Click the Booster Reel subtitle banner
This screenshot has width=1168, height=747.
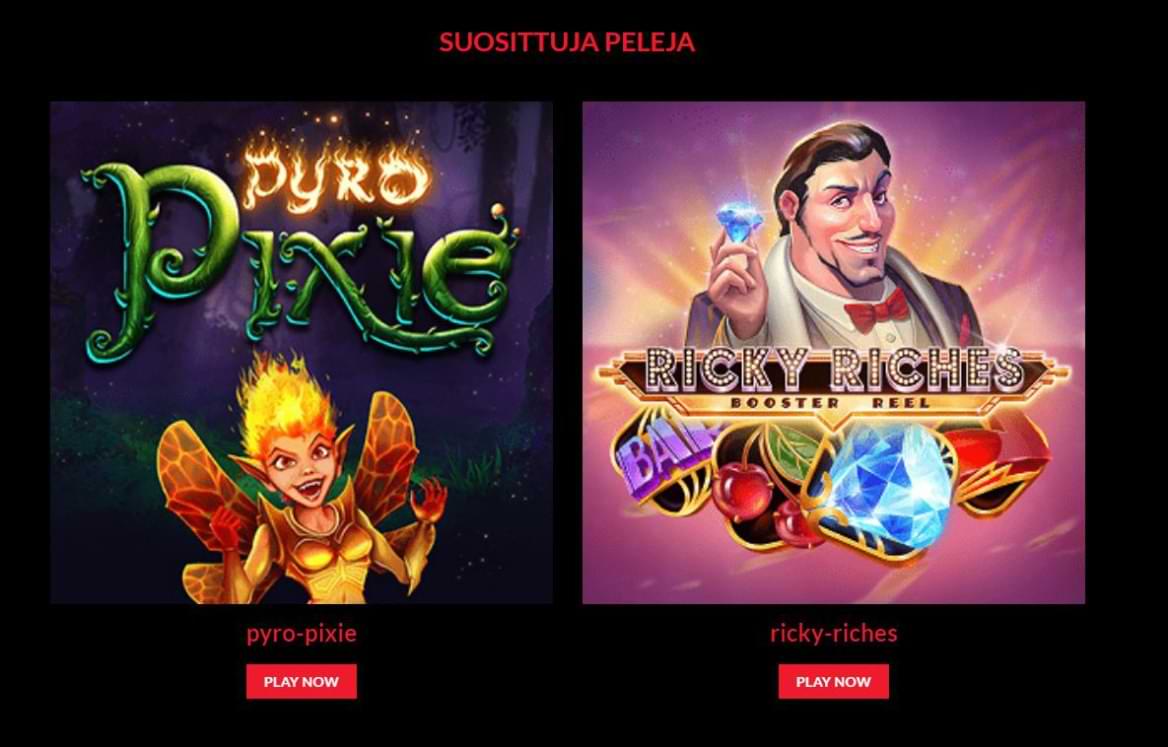831,403
